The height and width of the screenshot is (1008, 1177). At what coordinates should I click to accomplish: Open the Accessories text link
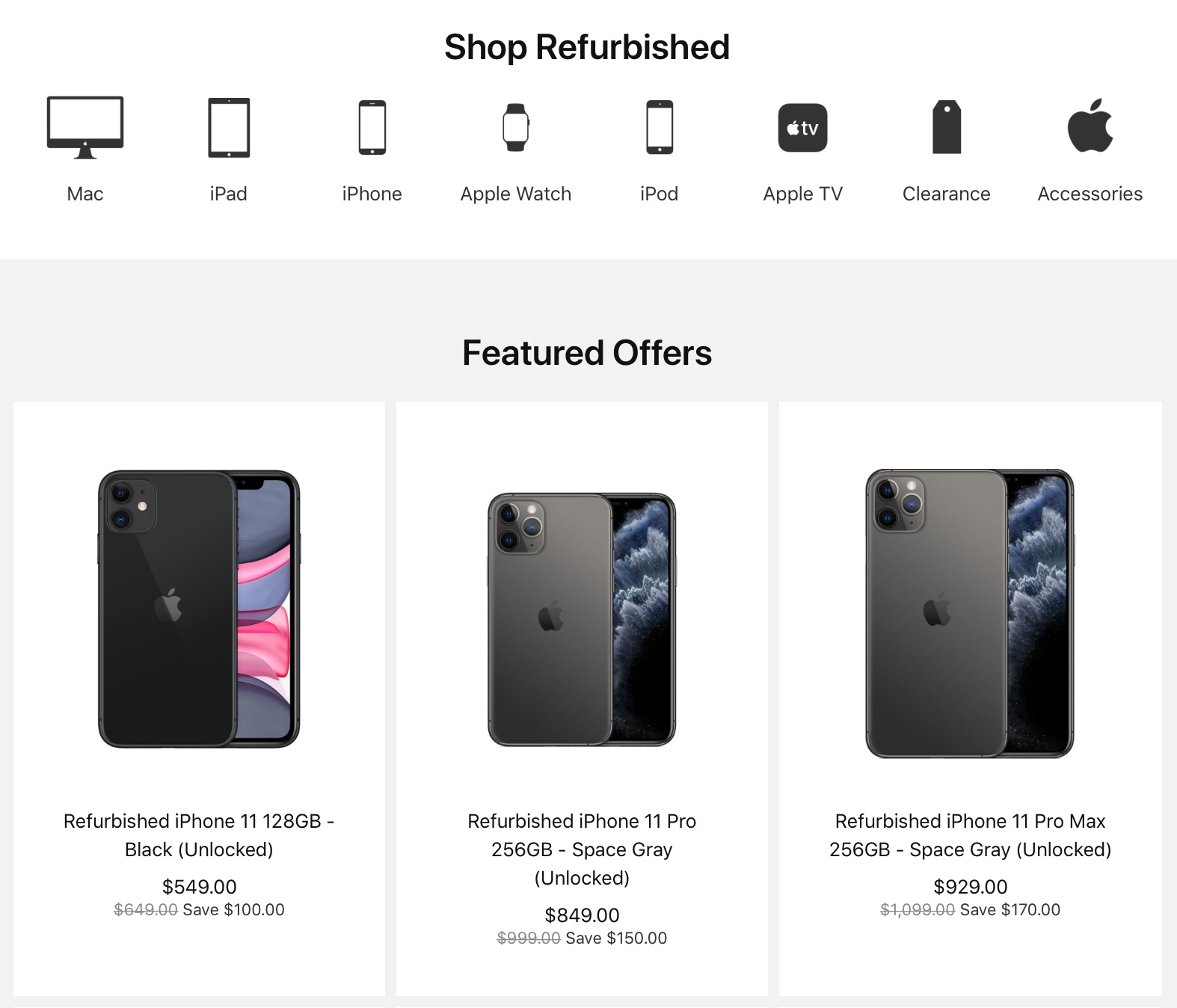coord(1090,194)
